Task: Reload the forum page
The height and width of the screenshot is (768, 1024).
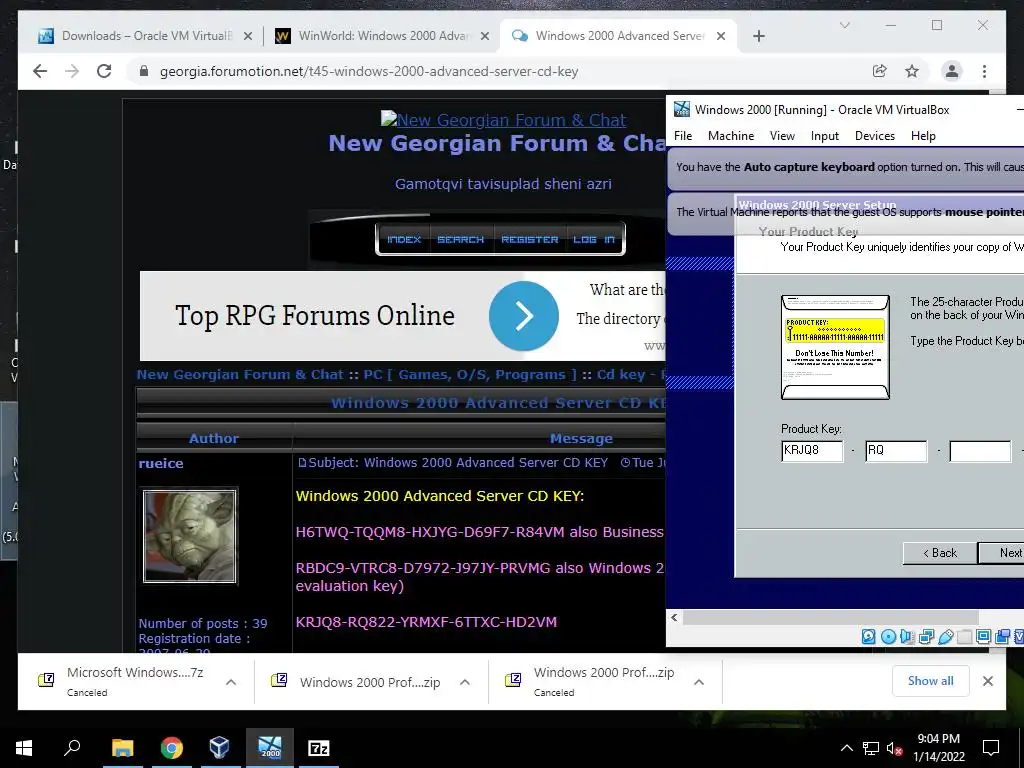Action: (104, 71)
